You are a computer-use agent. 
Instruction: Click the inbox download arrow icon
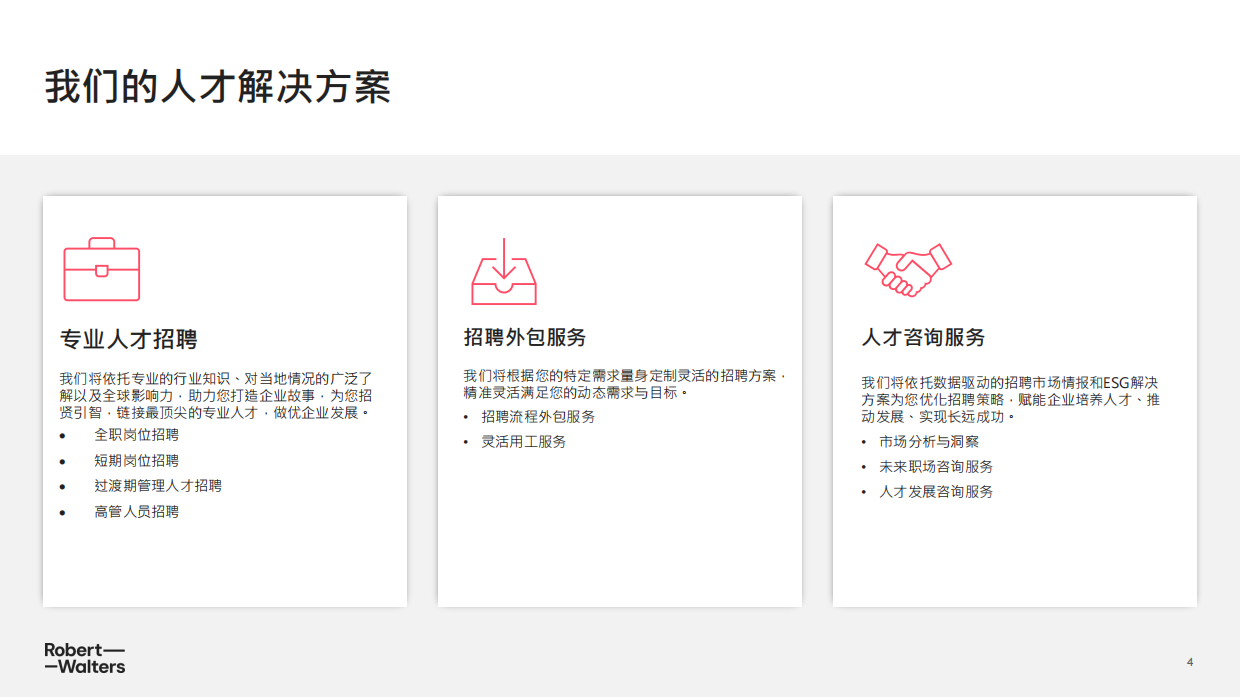pos(504,272)
